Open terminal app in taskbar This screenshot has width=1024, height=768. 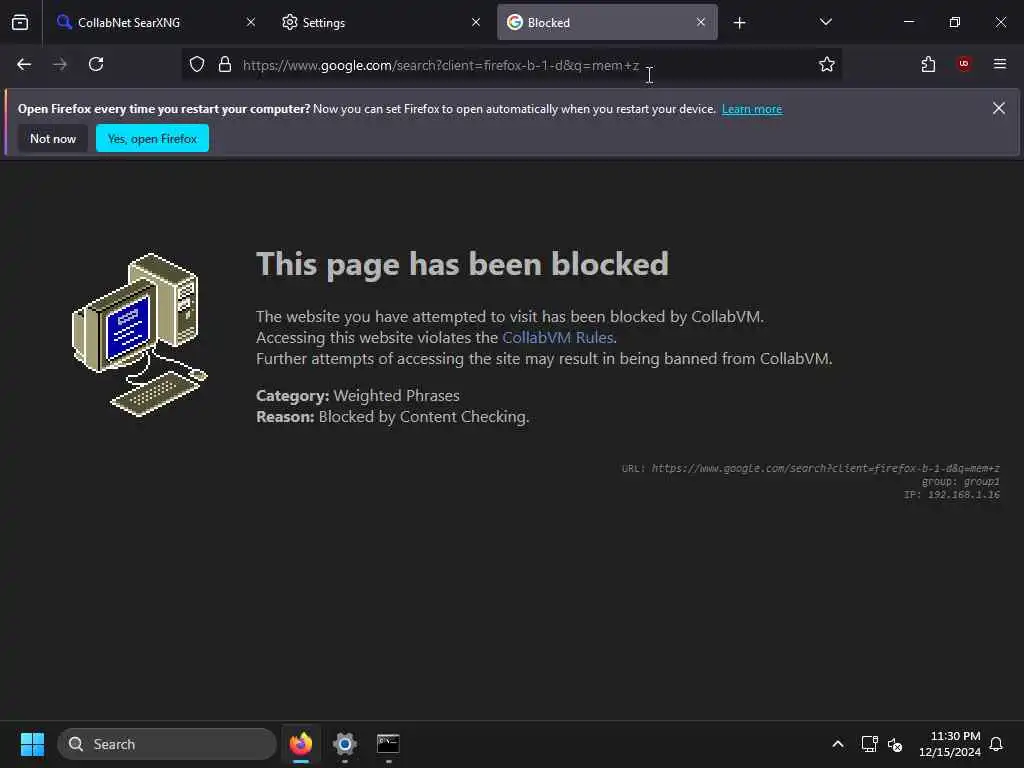click(388, 744)
